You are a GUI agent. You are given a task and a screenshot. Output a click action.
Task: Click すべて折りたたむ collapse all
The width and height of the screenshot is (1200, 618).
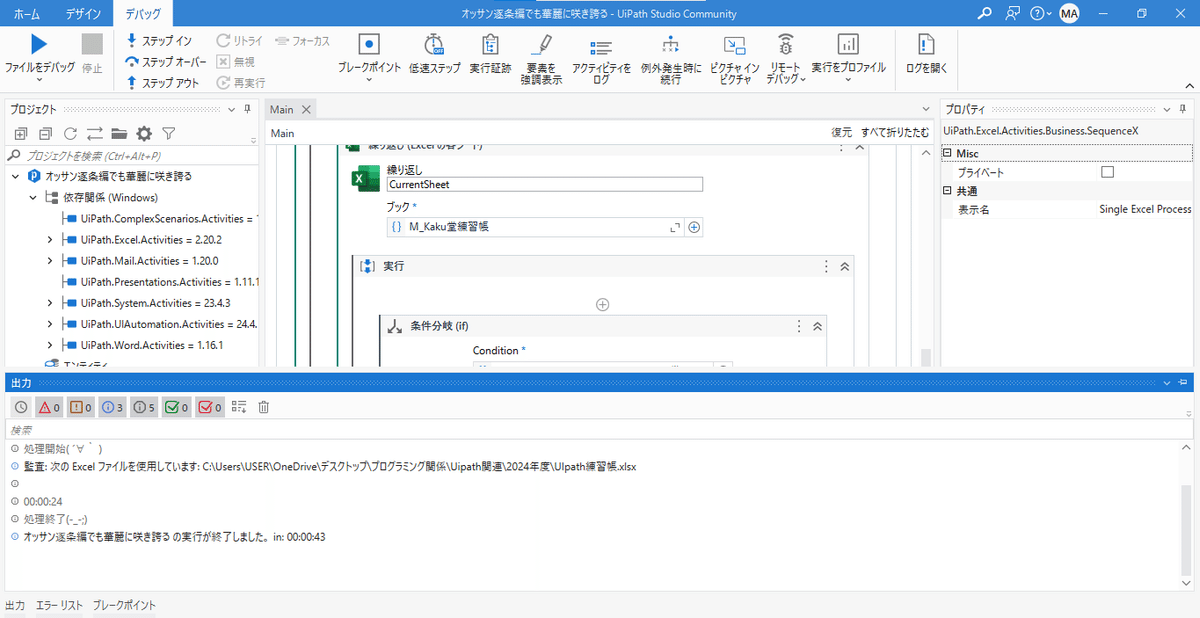pyautogui.click(x=895, y=132)
